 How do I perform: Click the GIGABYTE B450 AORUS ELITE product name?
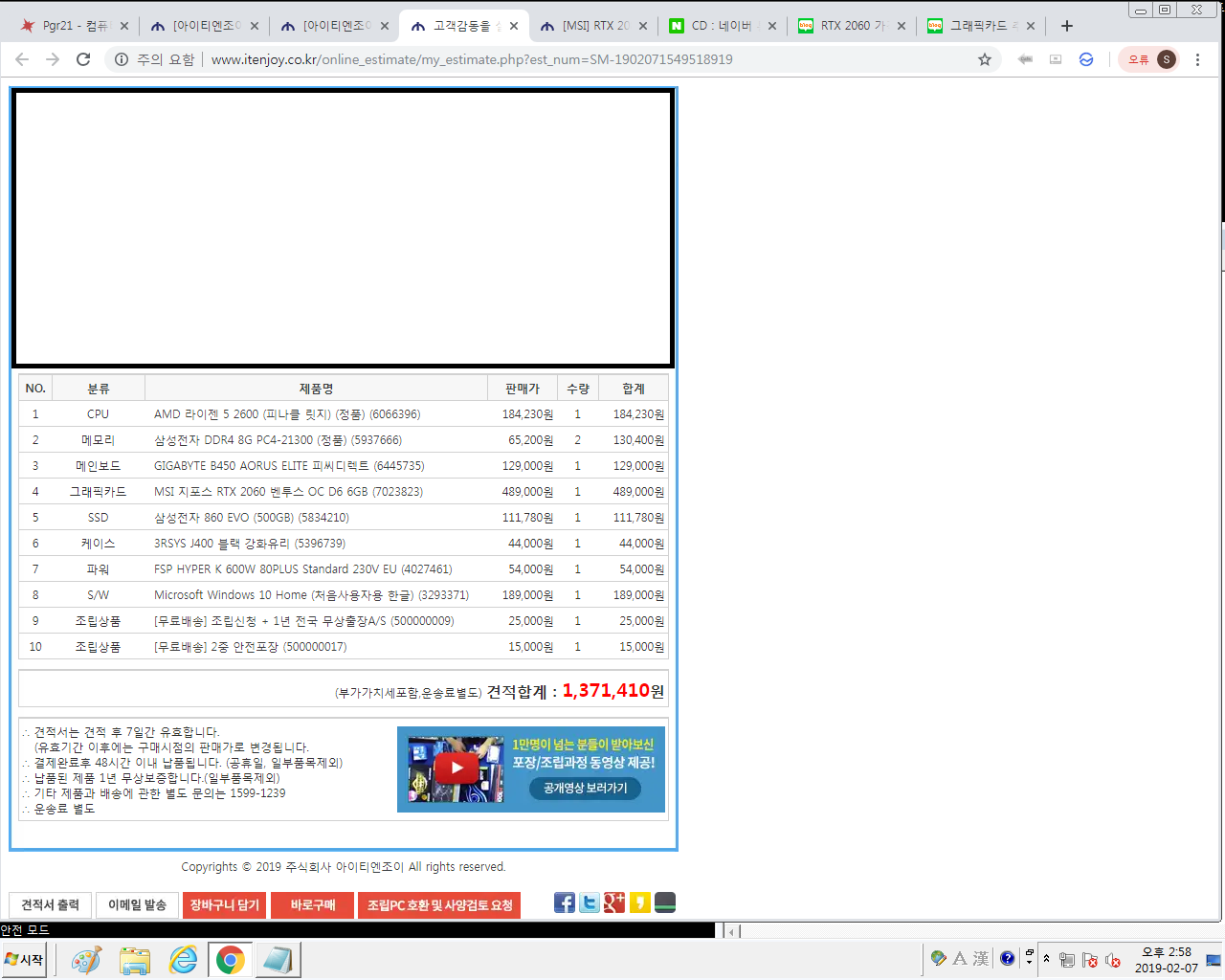[x=289, y=466]
